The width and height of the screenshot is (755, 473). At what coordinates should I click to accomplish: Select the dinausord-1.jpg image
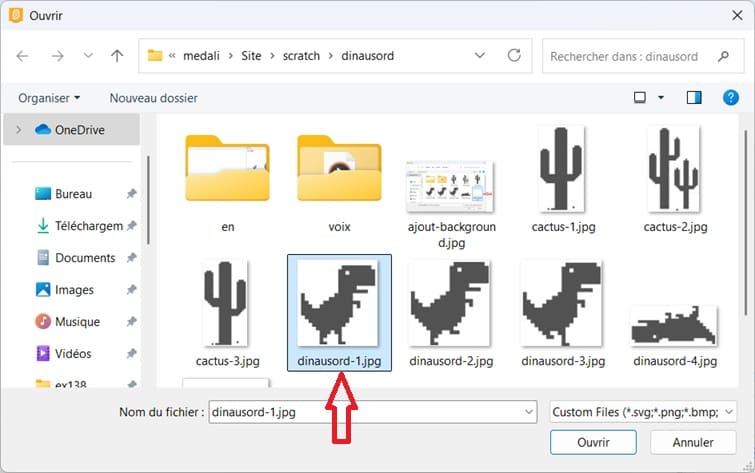pos(339,313)
